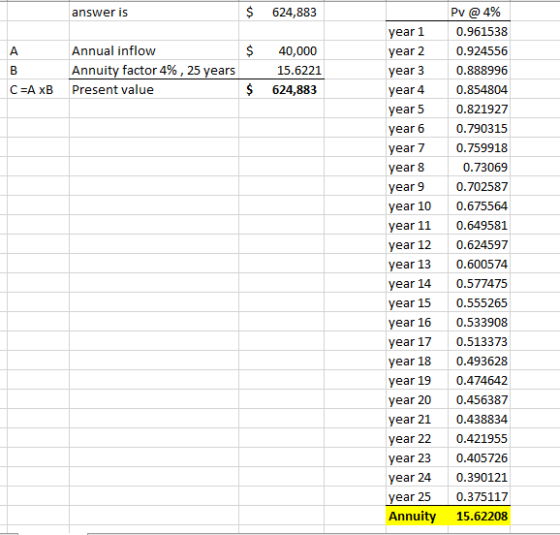Select the bold 624,883 present value cell

(281, 89)
